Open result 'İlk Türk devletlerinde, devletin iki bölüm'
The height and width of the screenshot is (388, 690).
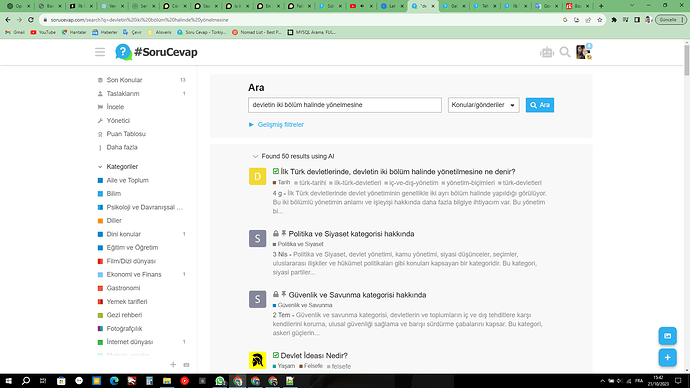point(398,172)
